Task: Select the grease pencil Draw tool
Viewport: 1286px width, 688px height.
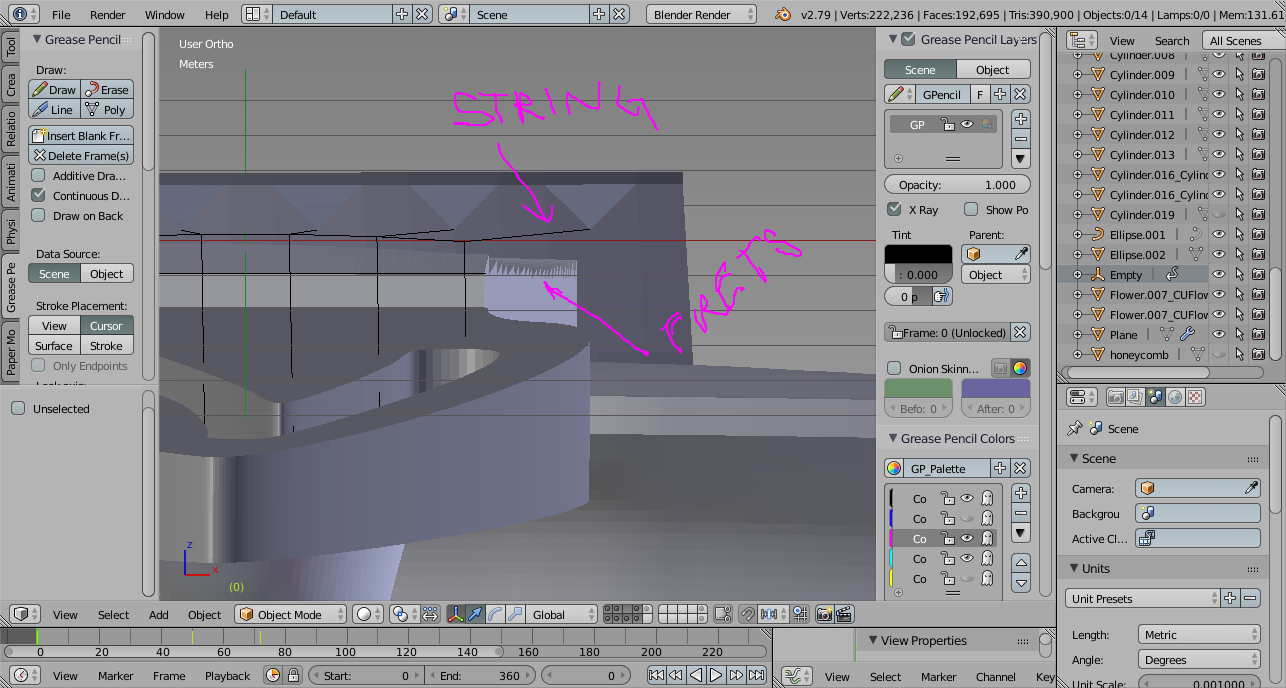Action: point(54,89)
